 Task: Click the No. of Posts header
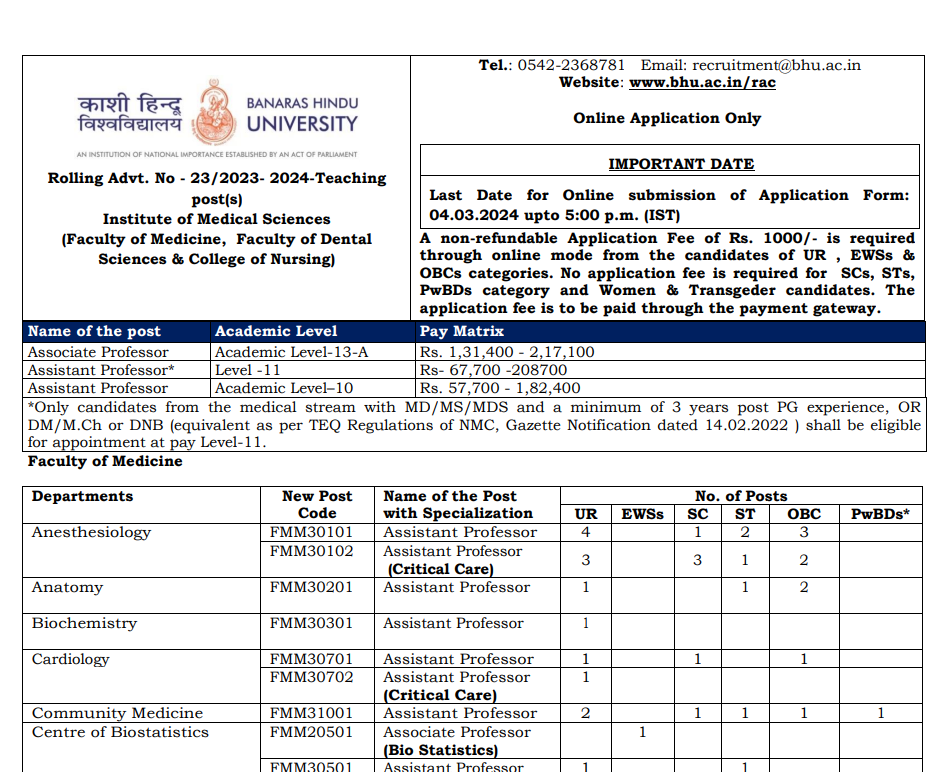(741, 496)
